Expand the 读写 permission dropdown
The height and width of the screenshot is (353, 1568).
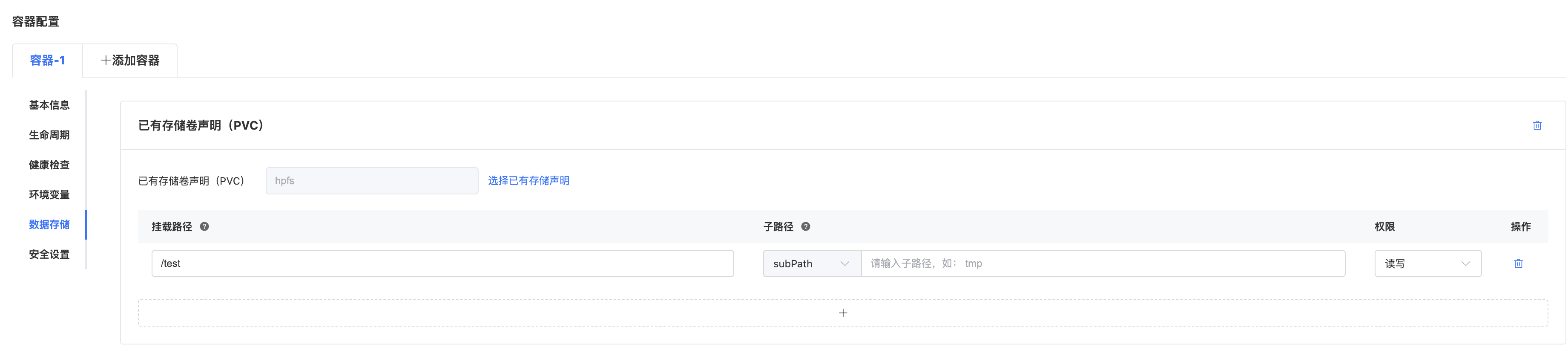tap(1427, 263)
